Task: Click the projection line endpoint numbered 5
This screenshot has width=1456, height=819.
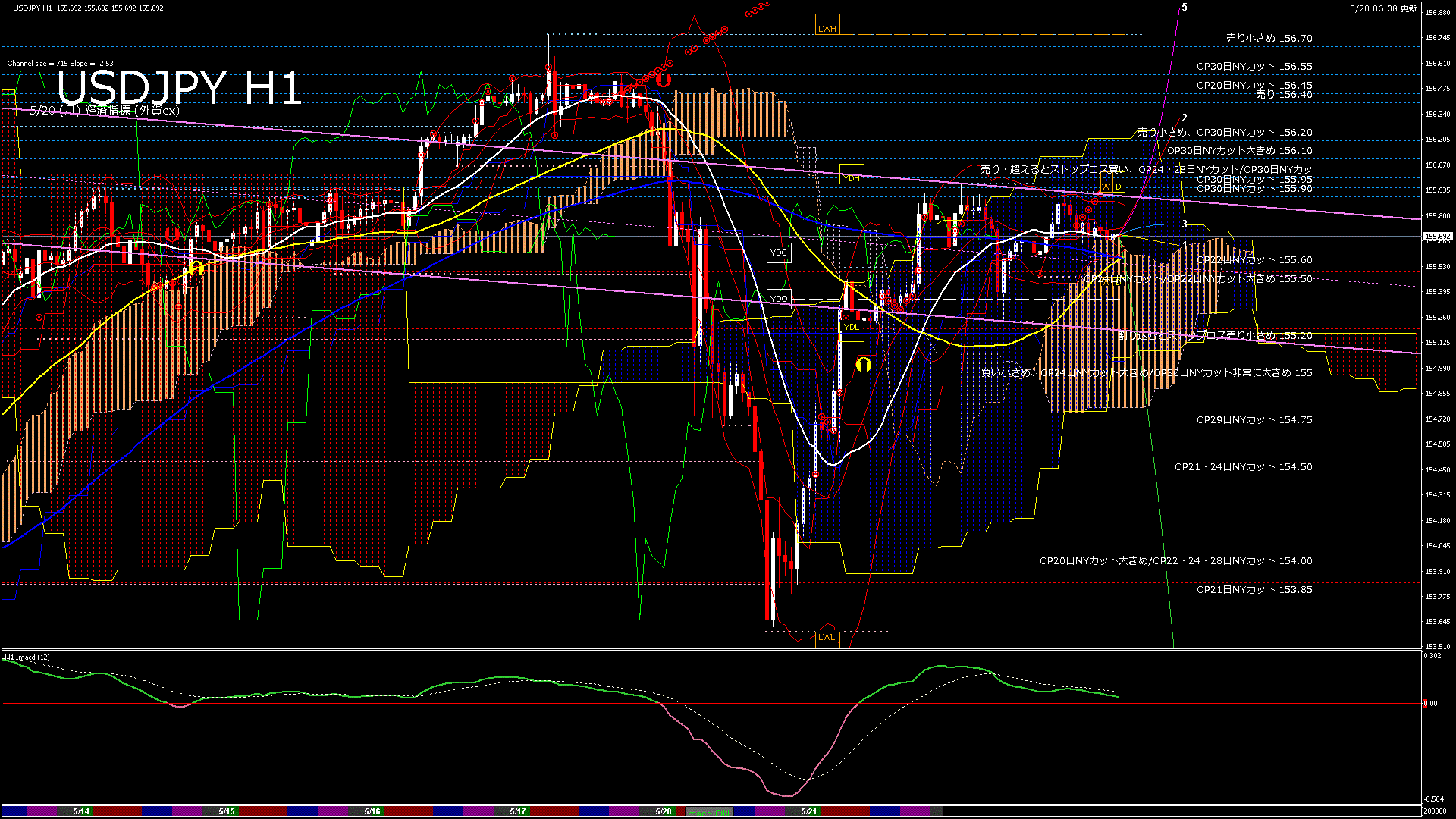Action: pyautogui.click(x=1185, y=8)
